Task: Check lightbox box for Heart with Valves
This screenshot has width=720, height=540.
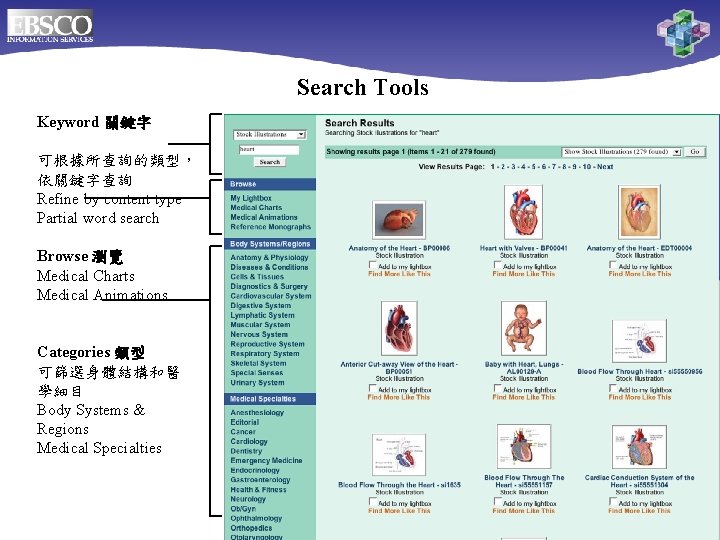Action: pyautogui.click(x=498, y=265)
